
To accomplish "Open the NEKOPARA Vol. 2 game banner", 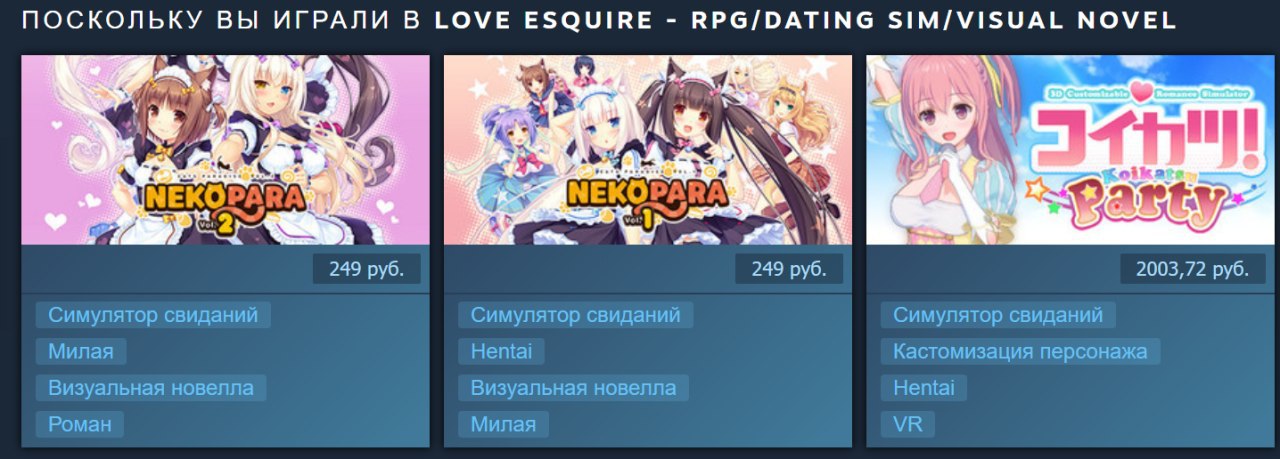I will tap(225, 149).
